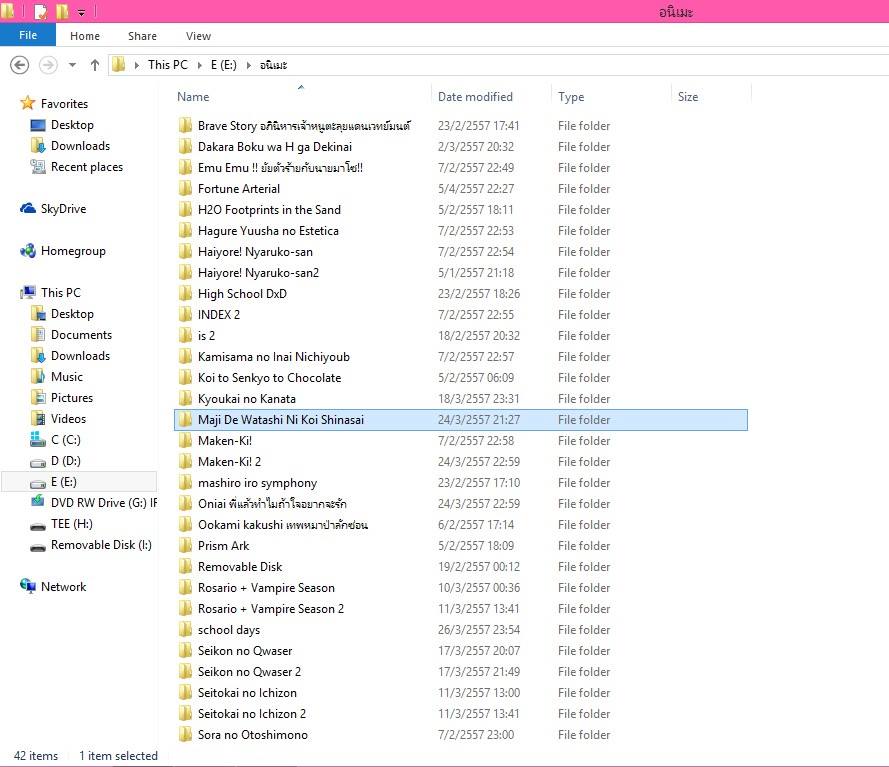The width and height of the screenshot is (889, 767).
Task: Select the High School DxD folder icon
Action: point(185,293)
